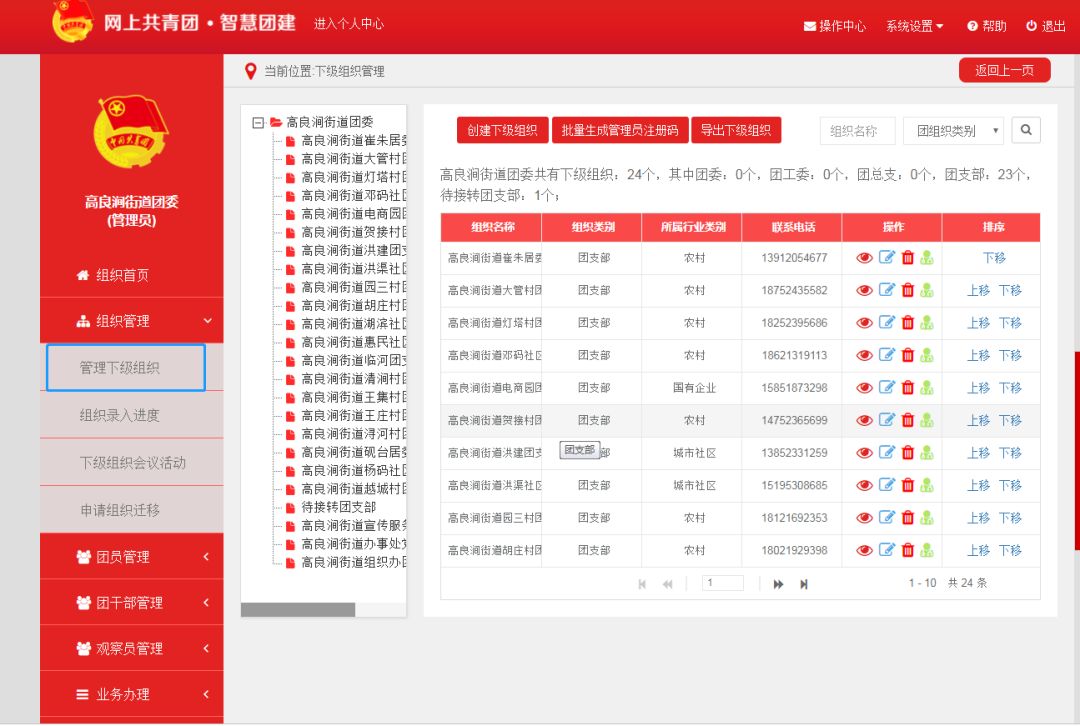This screenshot has width=1080, height=726.
Task: Edit organization with phone 18752435582
Action: (886, 289)
